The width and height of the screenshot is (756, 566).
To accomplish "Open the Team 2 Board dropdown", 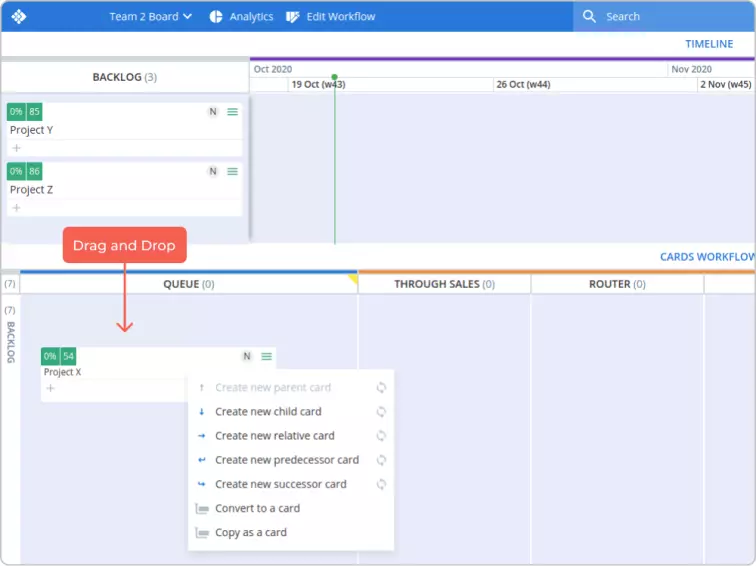I will click(x=150, y=16).
